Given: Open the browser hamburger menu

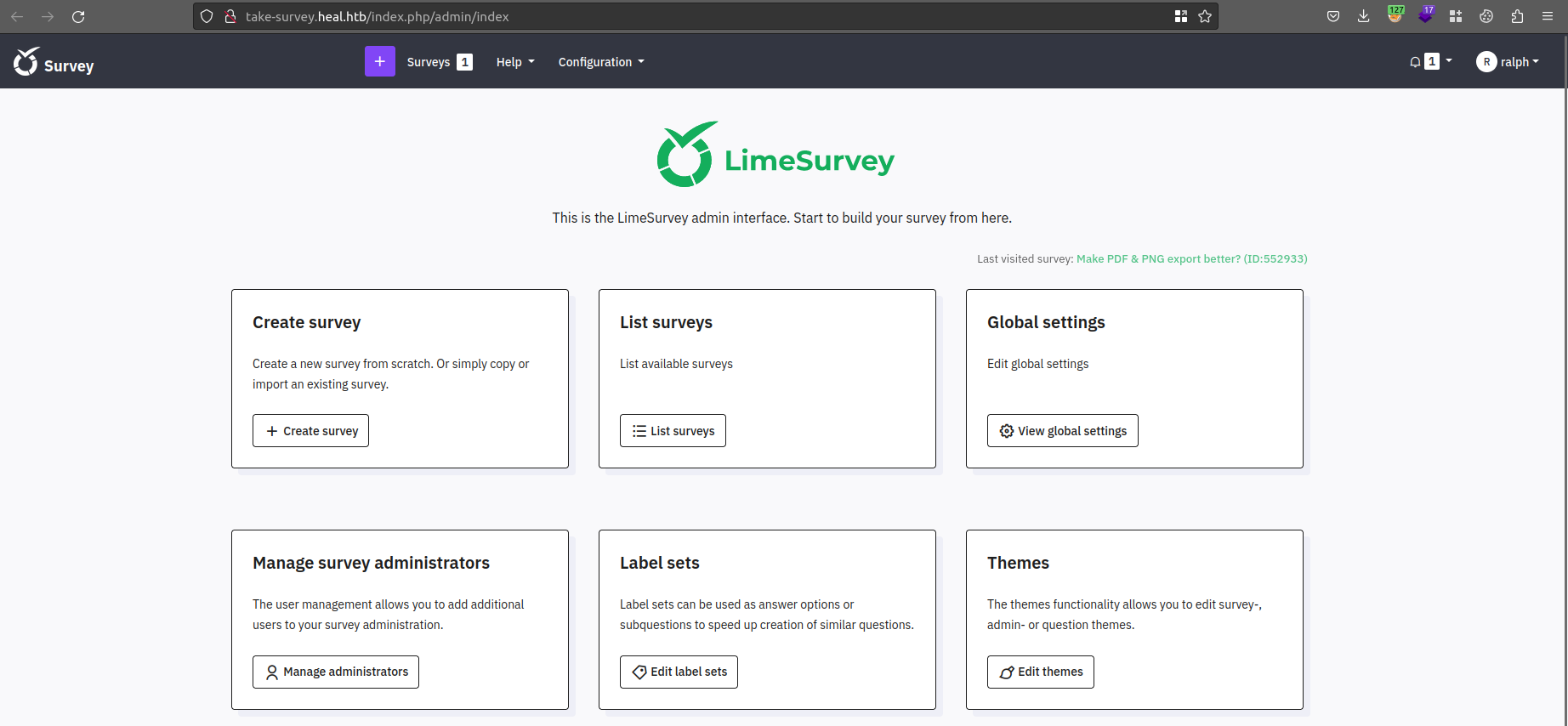Looking at the screenshot, I should click(1548, 16).
